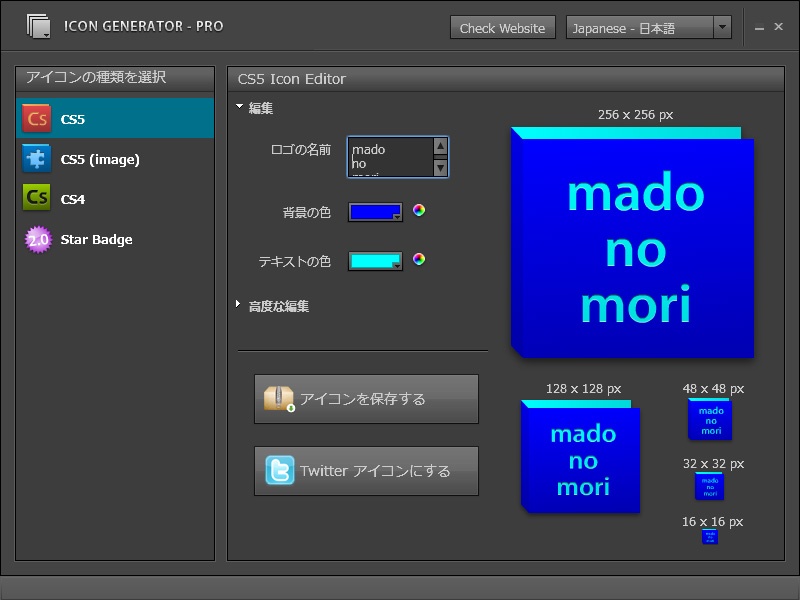Switch to the CS5 (image) icon type
Image resolution: width=800 pixels, height=600 pixels.
click(x=114, y=159)
